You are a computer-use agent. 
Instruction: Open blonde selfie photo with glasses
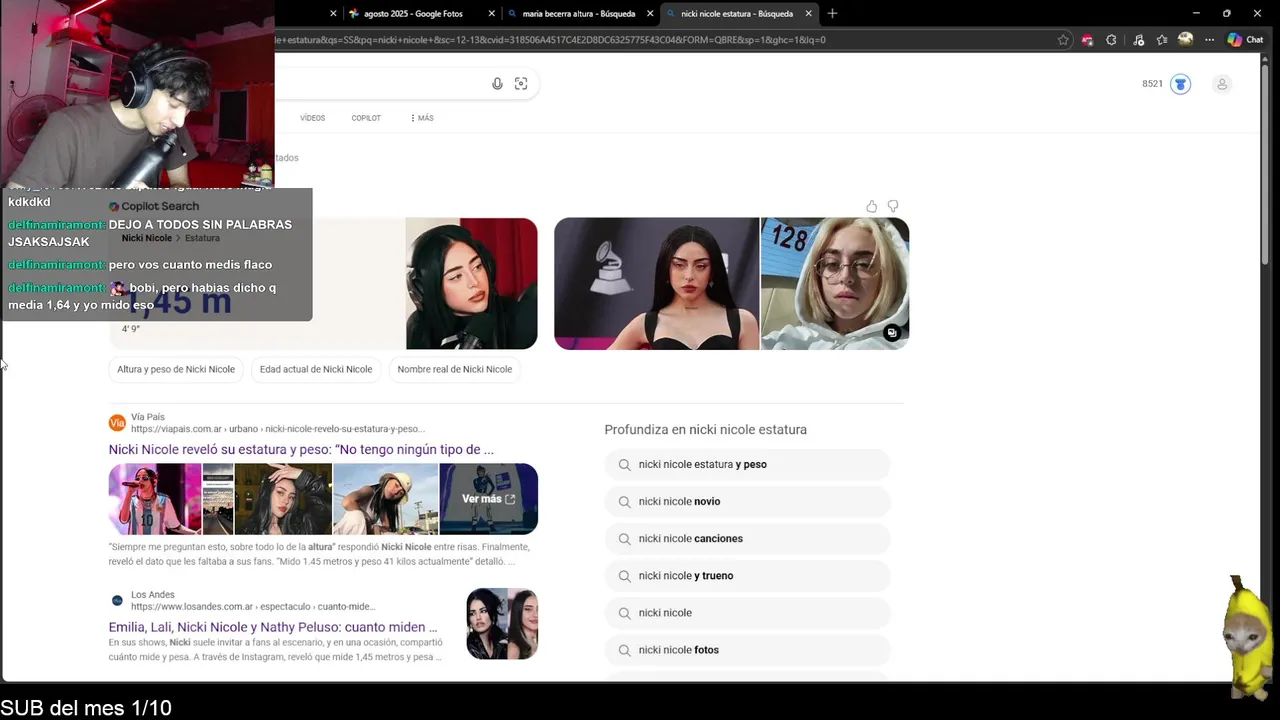click(835, 284)
